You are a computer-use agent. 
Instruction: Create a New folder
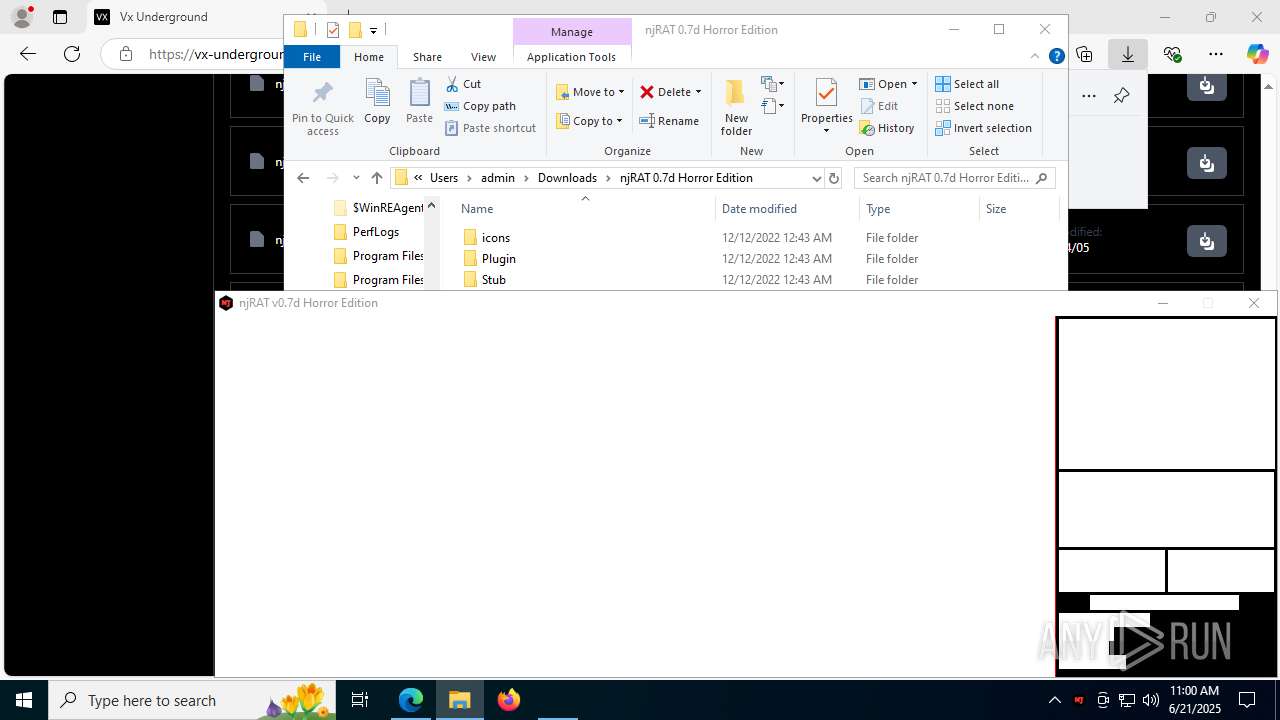(736, 108)
